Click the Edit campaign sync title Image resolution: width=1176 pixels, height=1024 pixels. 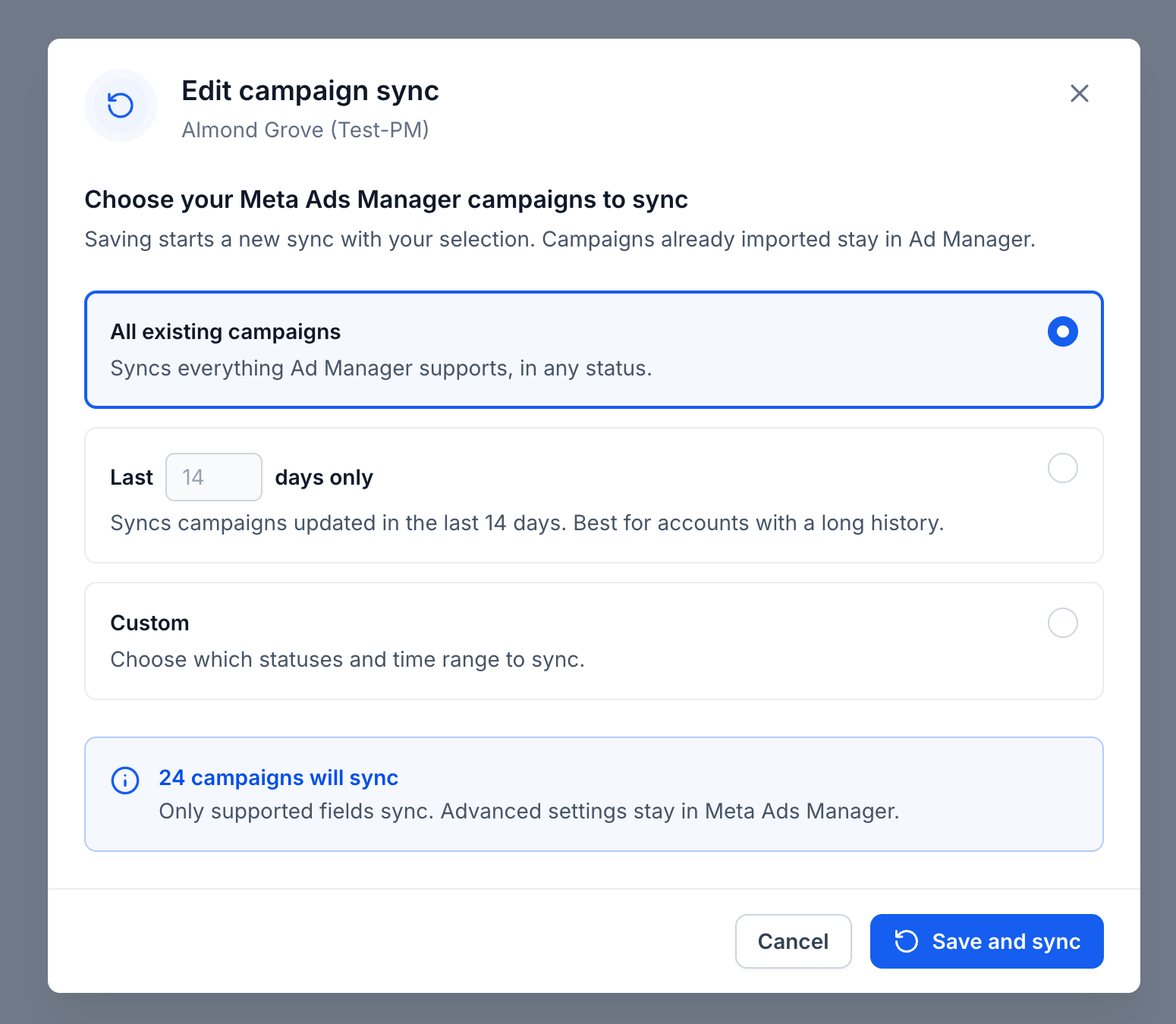click(310, 91)
